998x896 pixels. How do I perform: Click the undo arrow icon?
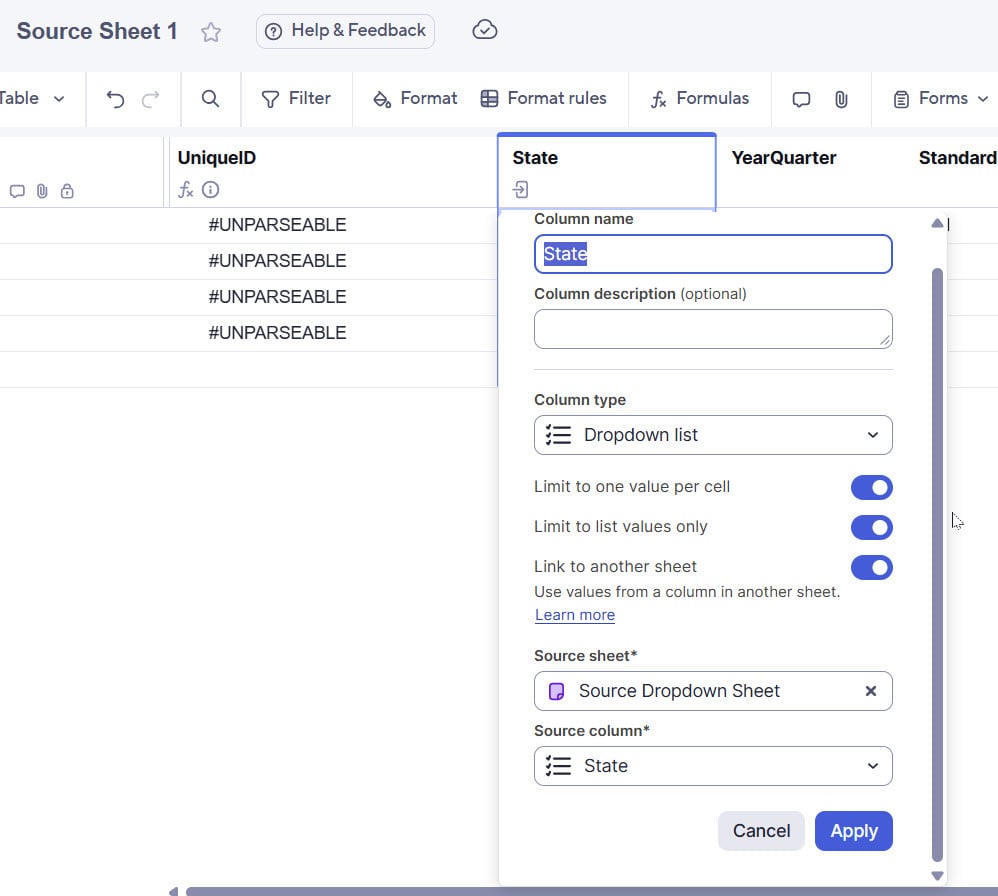coord(116,99)
